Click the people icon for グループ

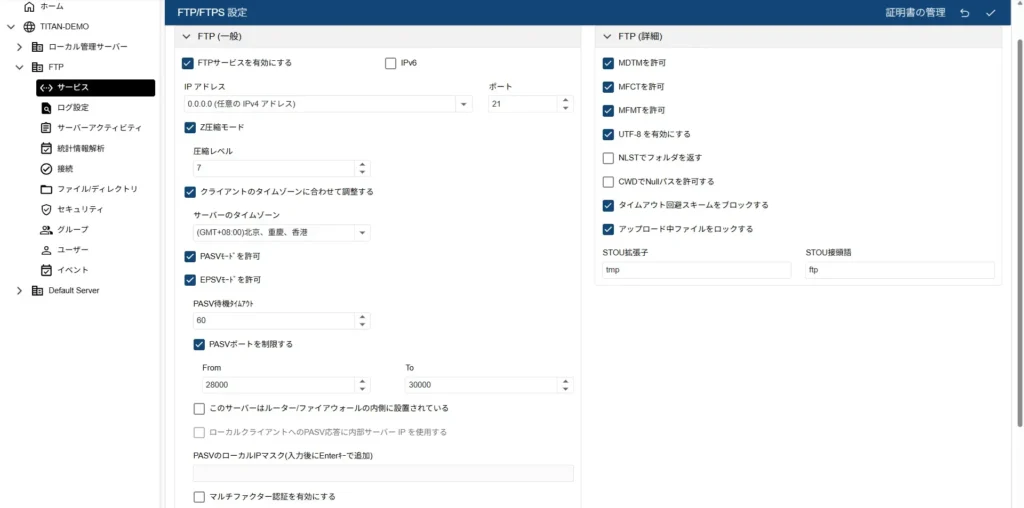[x=46, y=229]
